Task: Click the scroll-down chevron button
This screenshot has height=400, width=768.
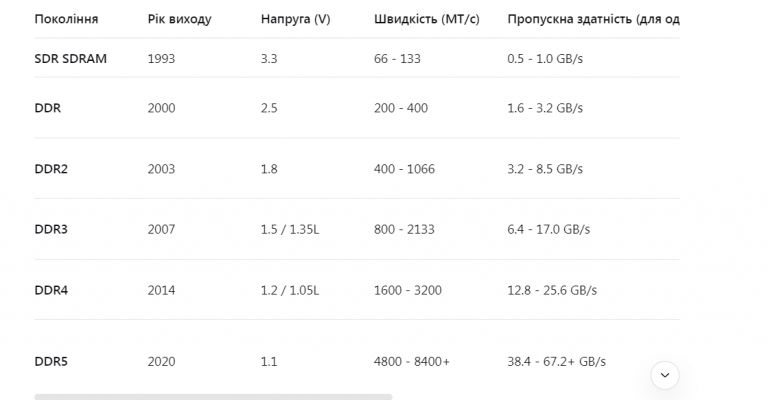Action: 665,375
